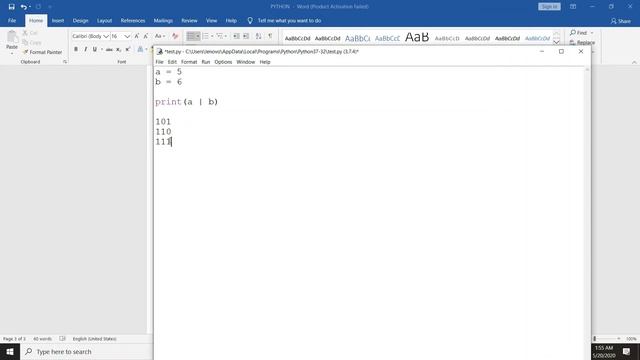Open the IDLE File menu

[160, 62]
